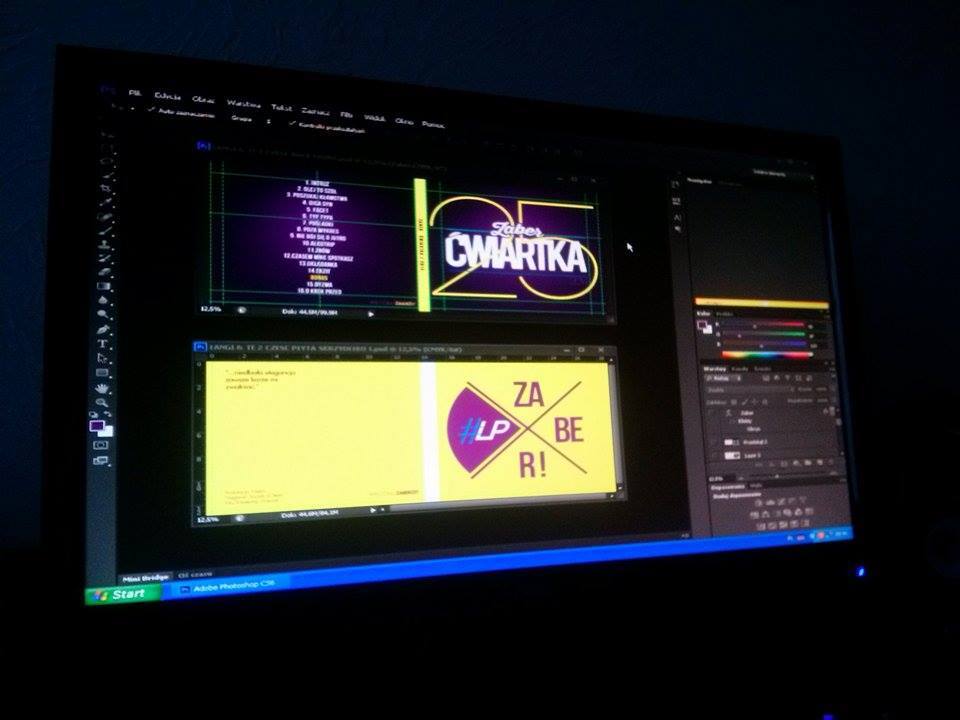This screenshot has width=960, height=720.
Task: Select the Path Selection arrow tool
Action: (x=102, y=358)
